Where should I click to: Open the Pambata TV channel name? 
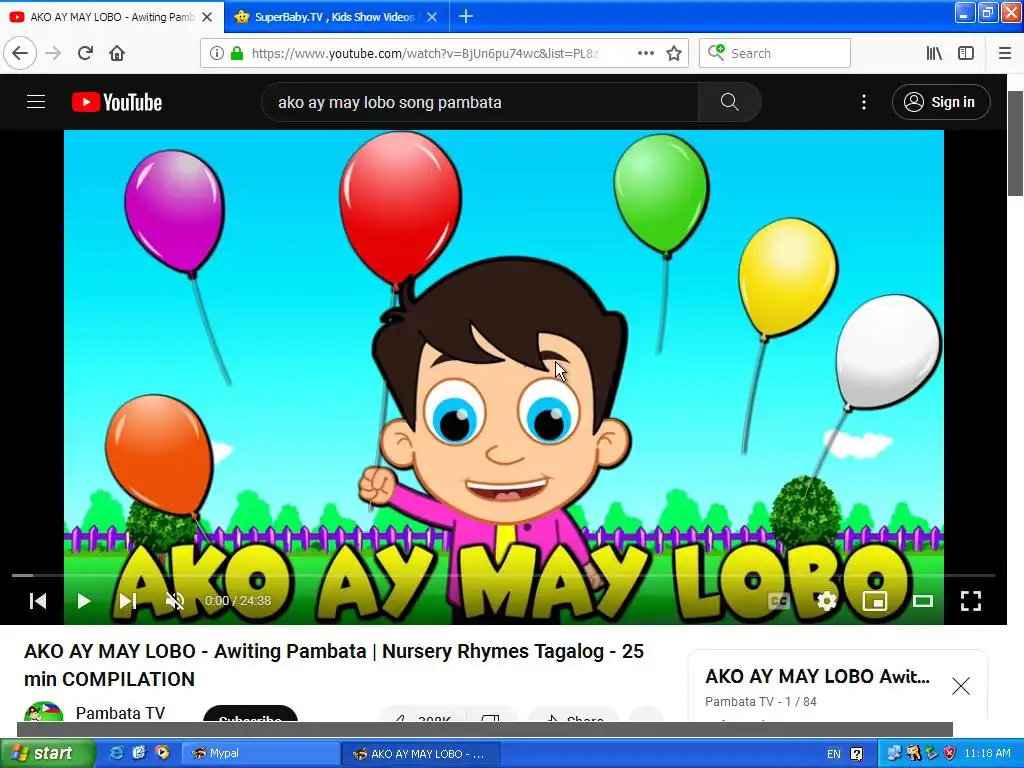coord(120,712)
